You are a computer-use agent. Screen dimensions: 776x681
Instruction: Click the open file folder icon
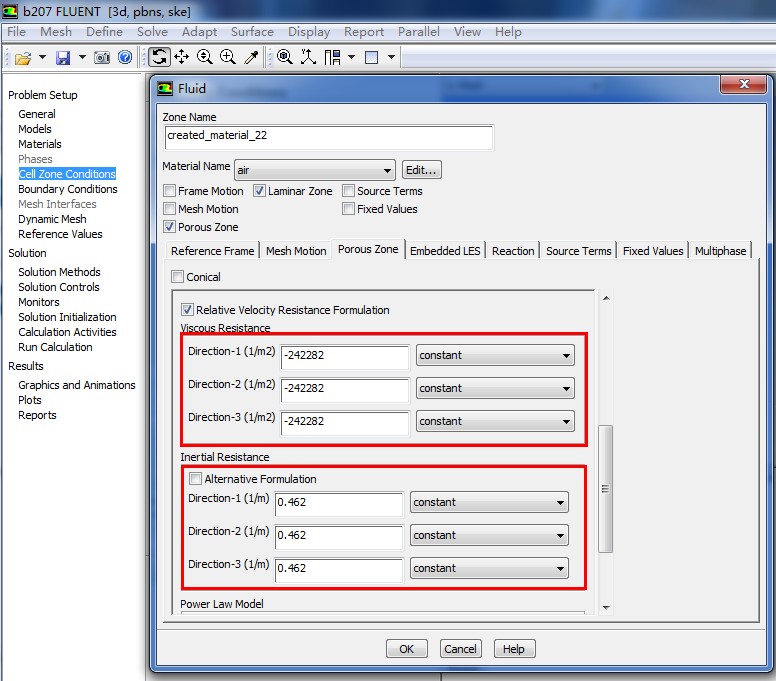(22, 58)
